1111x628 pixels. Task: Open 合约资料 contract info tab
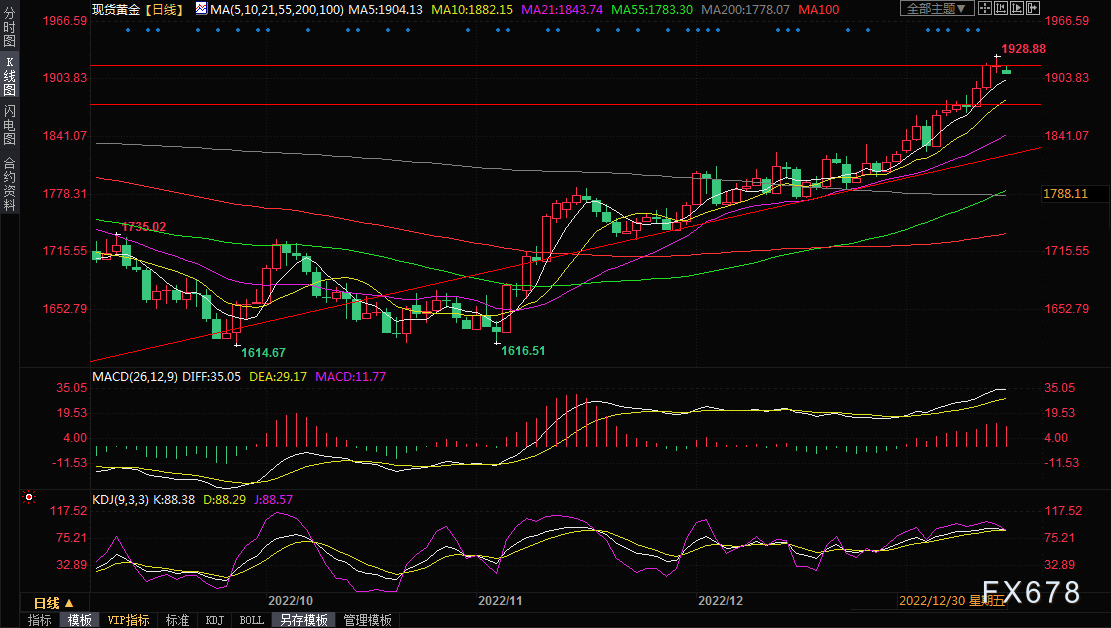click(9, 183)
